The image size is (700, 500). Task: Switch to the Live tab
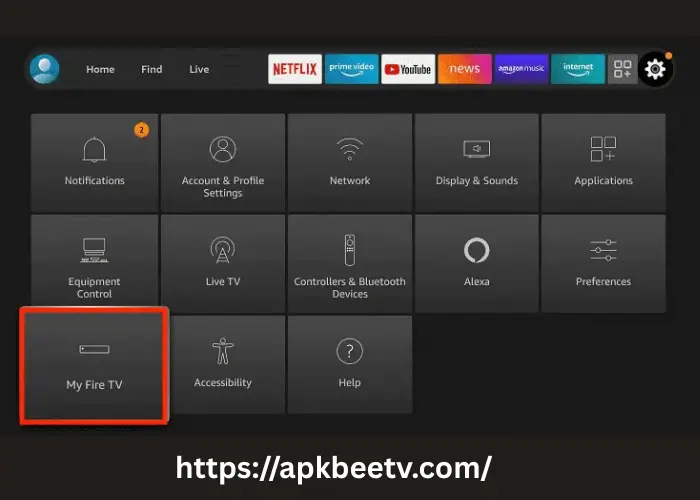pyautogui.click(x=199, y=69)
